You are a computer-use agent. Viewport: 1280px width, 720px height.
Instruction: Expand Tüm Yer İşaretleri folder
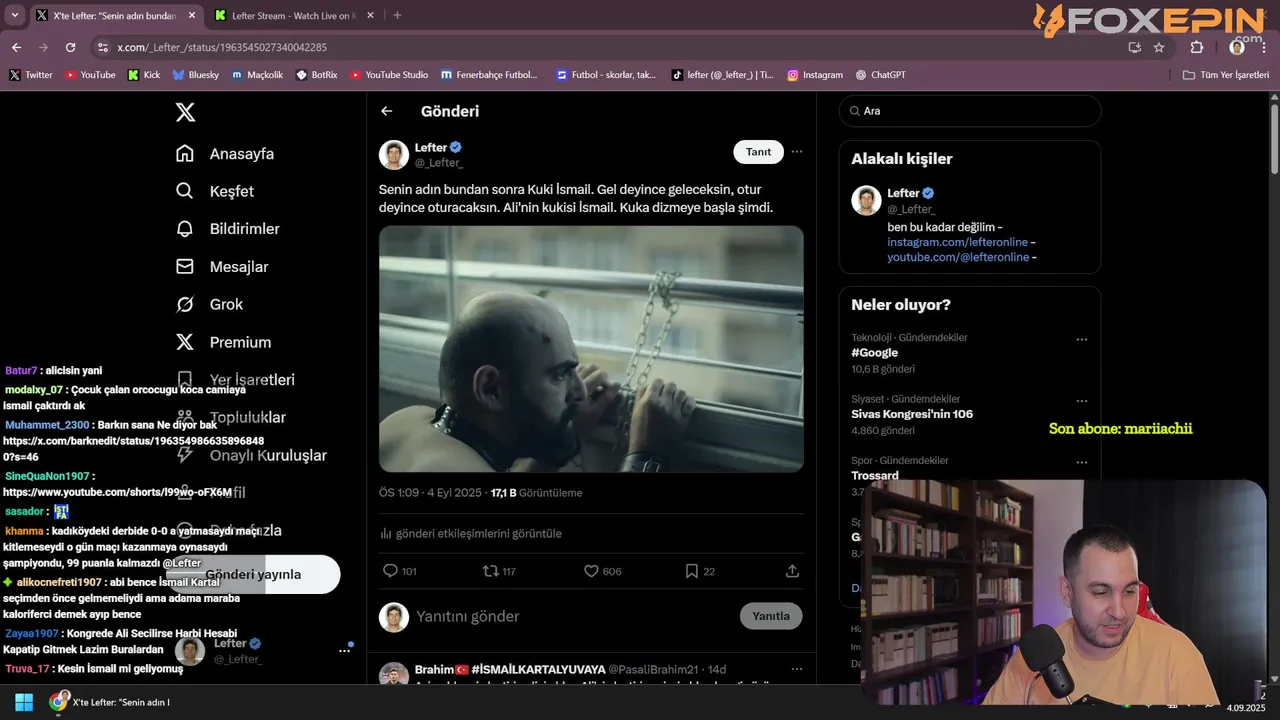(1226, 75)
